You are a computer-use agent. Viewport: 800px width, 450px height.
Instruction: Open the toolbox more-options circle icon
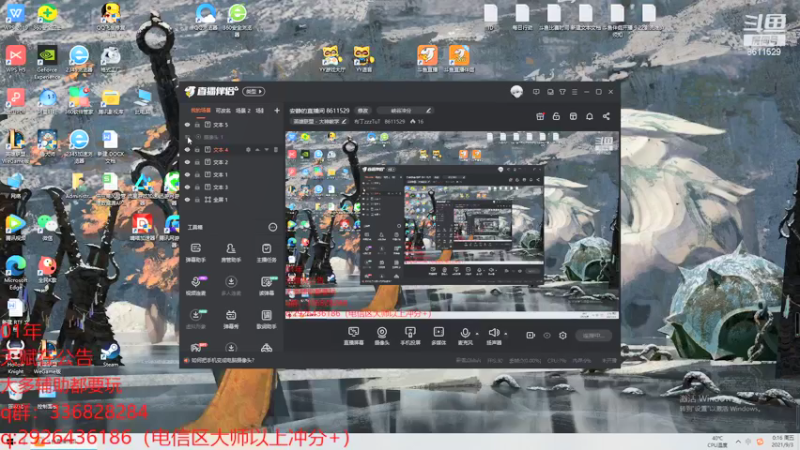pyautogui.click(x=272, y=227)
